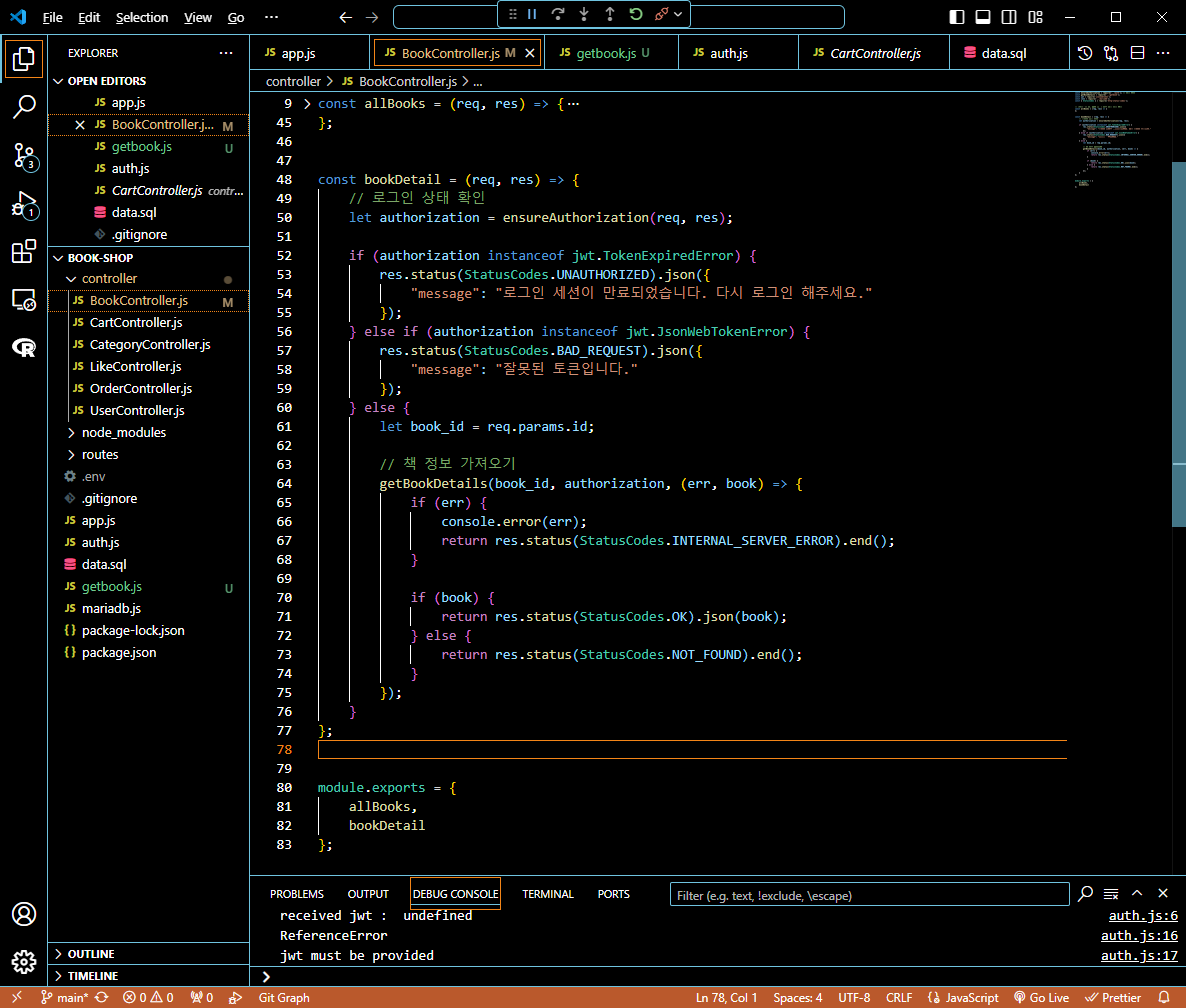
Task: Go forward in navigation history
Action: click(371, 17)
